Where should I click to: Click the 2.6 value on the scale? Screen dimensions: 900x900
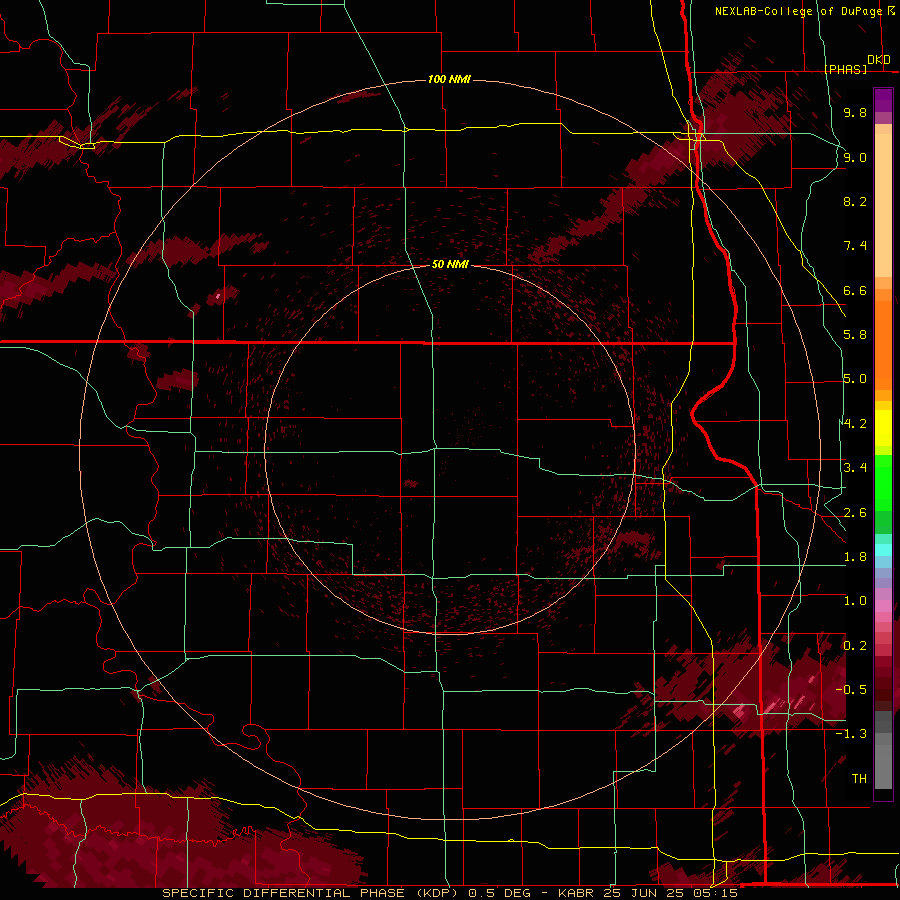pos(855,513)
